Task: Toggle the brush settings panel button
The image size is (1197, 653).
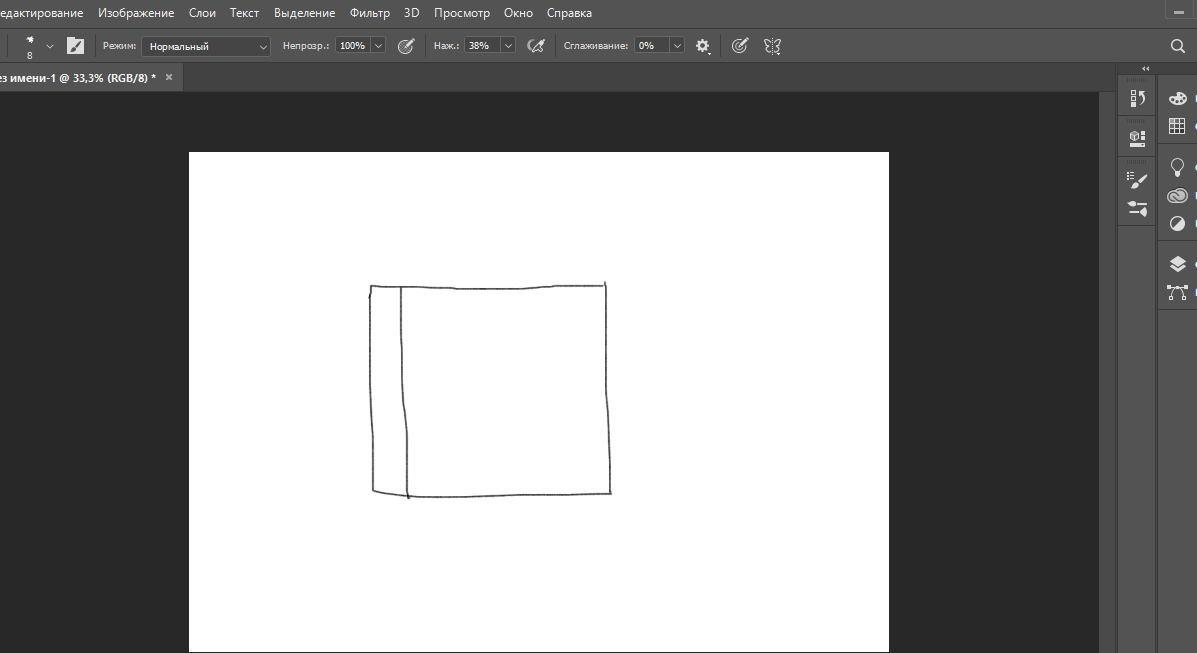Action: 75,46
